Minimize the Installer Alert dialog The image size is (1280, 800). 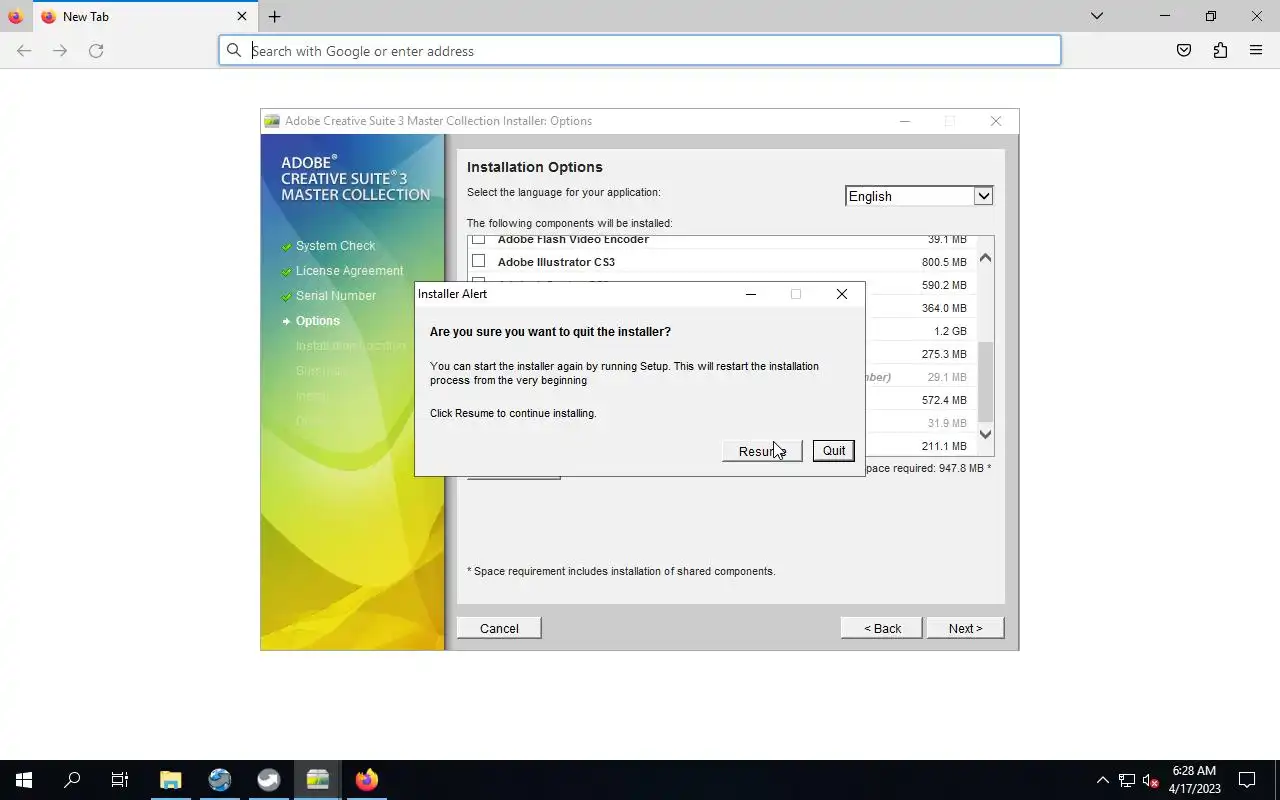pyautogui.click(x=751, y=294)
